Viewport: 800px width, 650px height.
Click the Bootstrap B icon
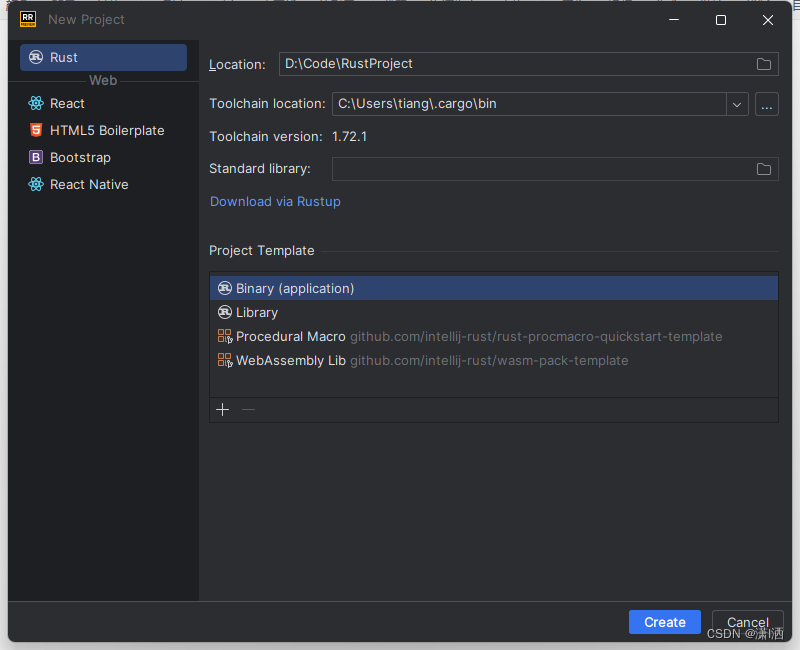coord(36,158)
